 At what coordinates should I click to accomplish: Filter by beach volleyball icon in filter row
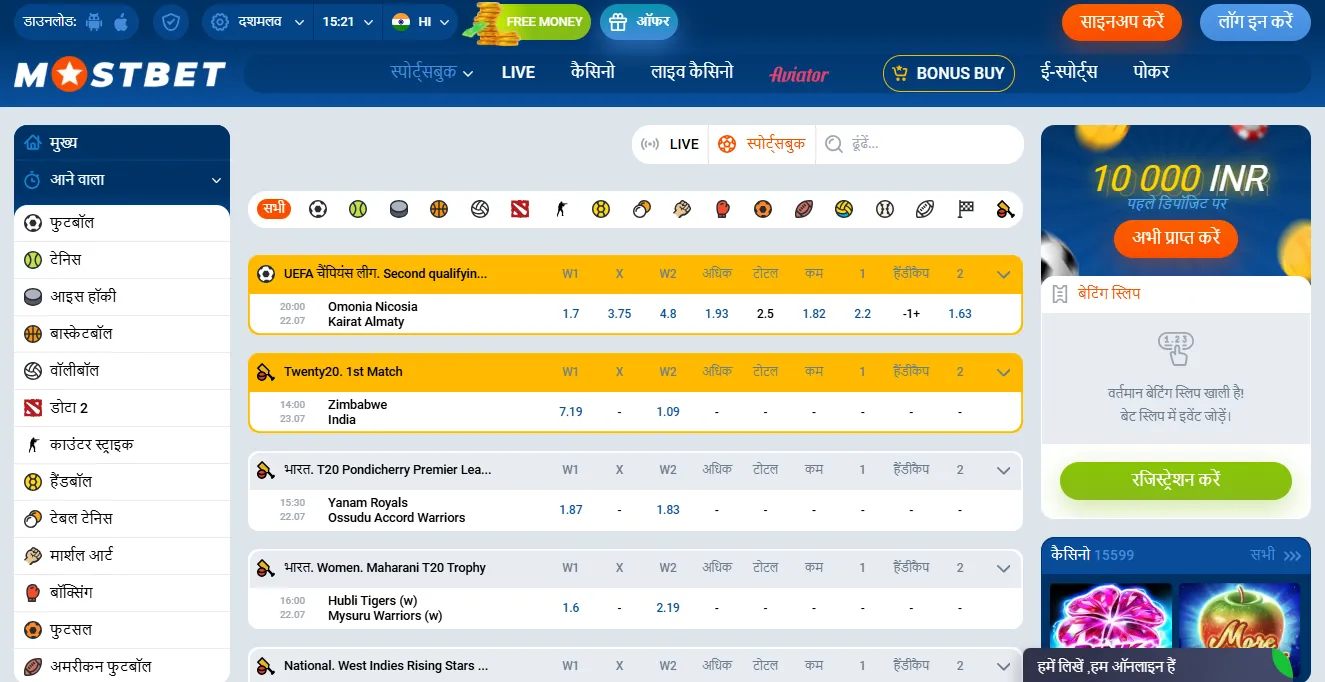click(x=844, y=209)
